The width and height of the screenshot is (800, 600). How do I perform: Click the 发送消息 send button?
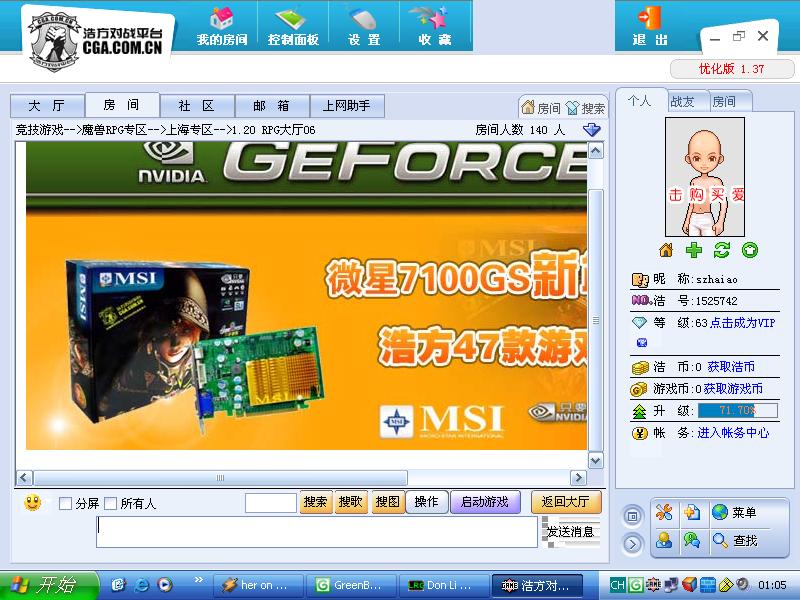click(570, 532)
